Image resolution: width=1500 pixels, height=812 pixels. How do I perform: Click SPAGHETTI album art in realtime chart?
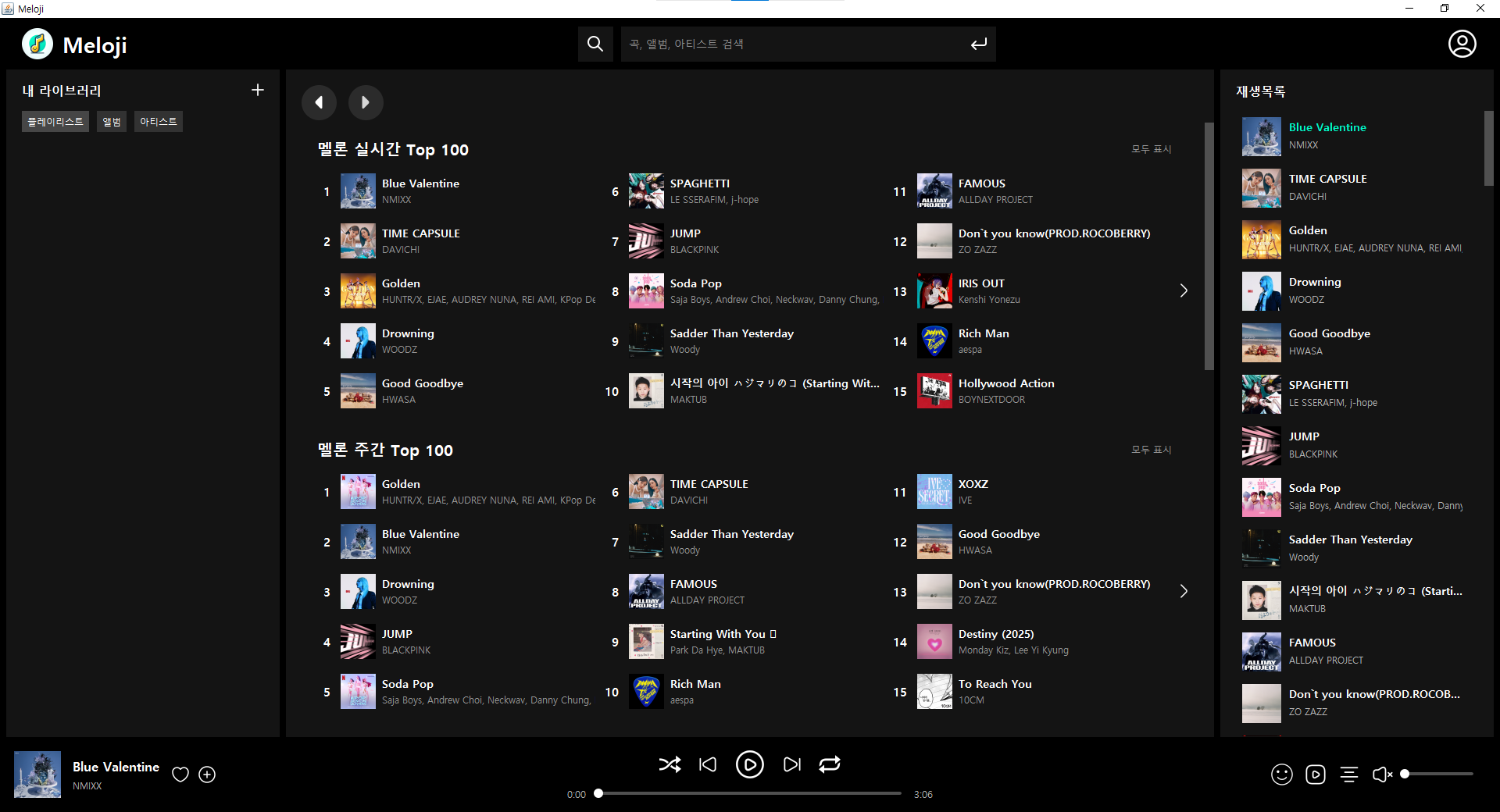tap(646, 191)
